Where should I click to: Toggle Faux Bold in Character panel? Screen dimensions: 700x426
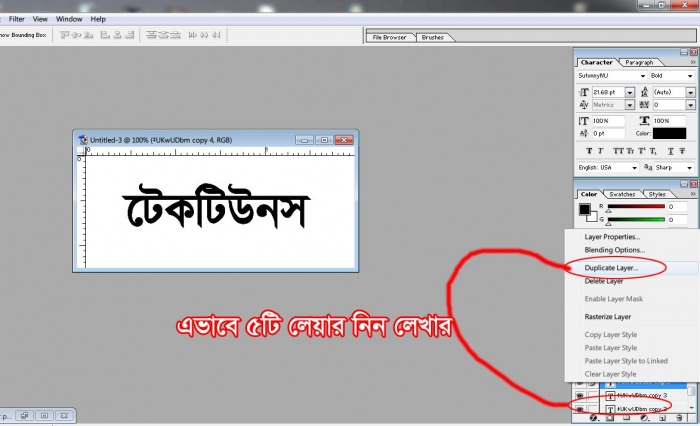(x=589, y=151)
